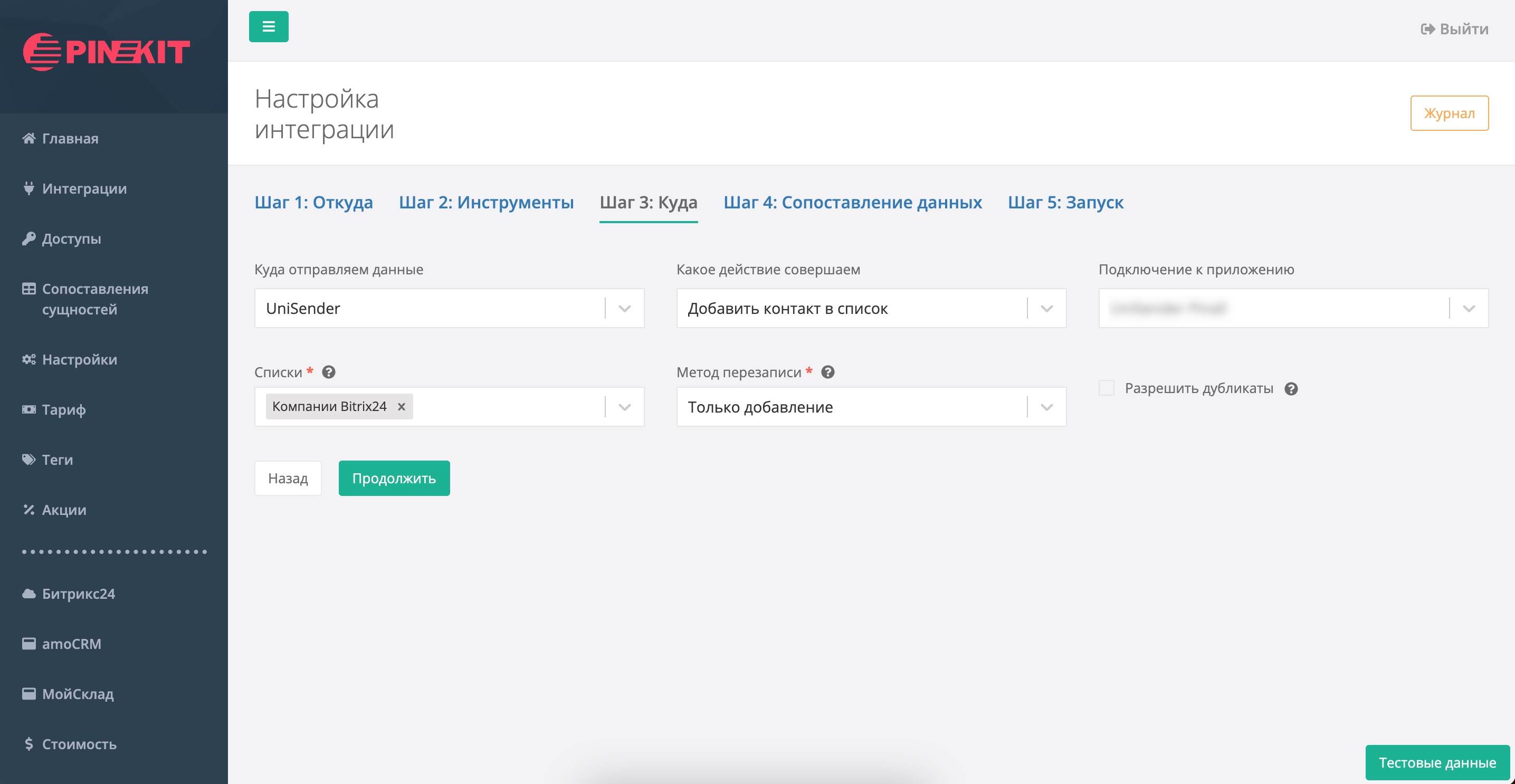Switch to Шаг 4: Сопоставление данных tab
Image resolution: width=1515 pixels, height=784 pixels.
coord(852,202)
